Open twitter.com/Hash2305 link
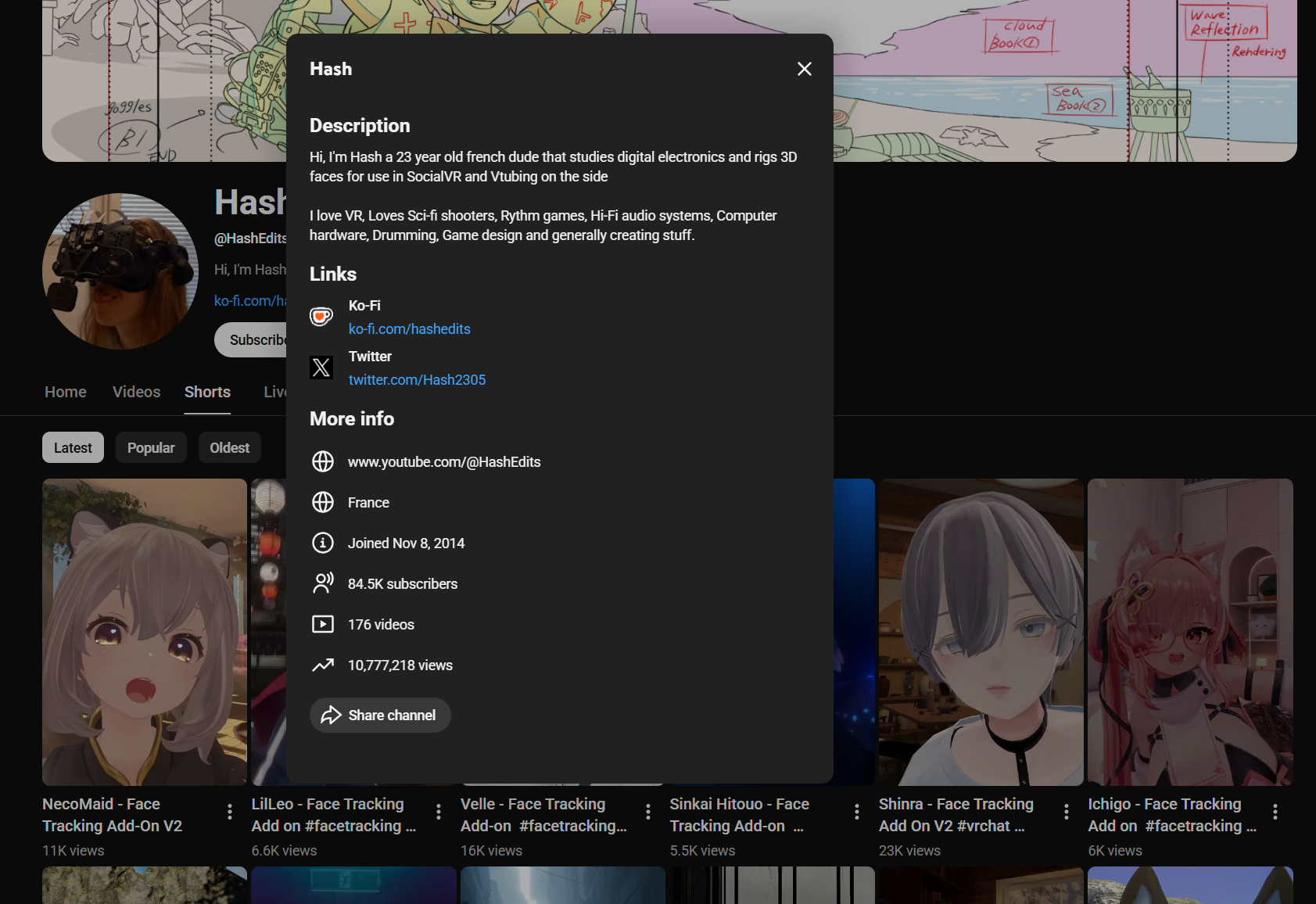Viewport: 1316px width, 904px height. [x=418, y=380]
